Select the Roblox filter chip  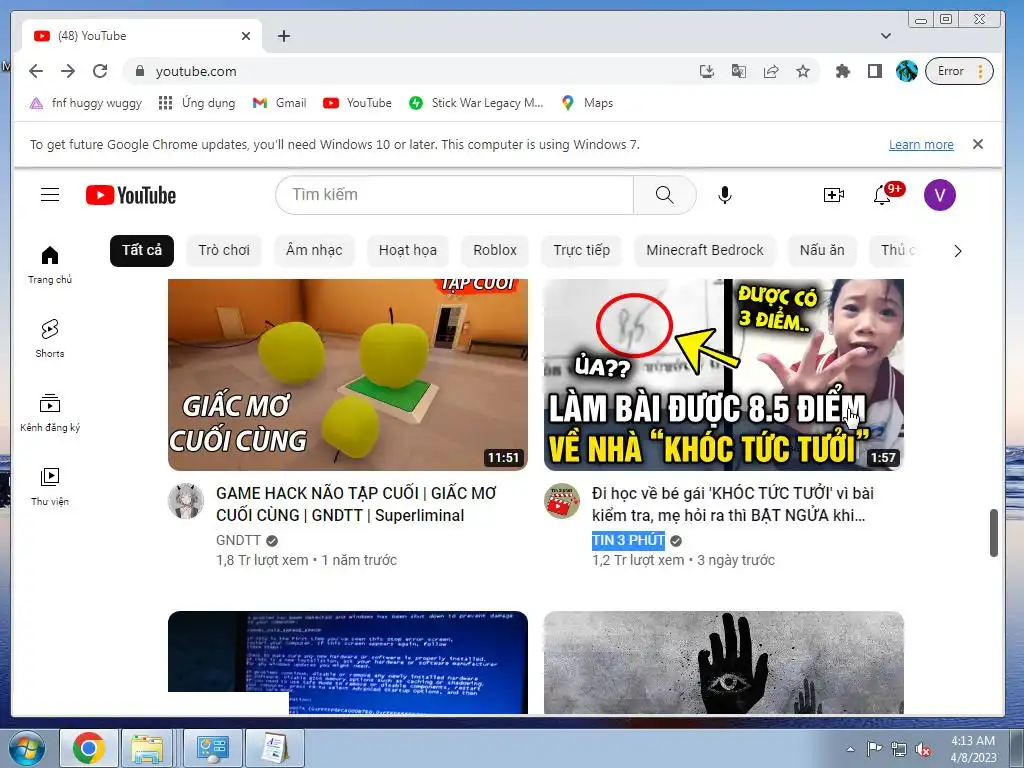[495, 251]
